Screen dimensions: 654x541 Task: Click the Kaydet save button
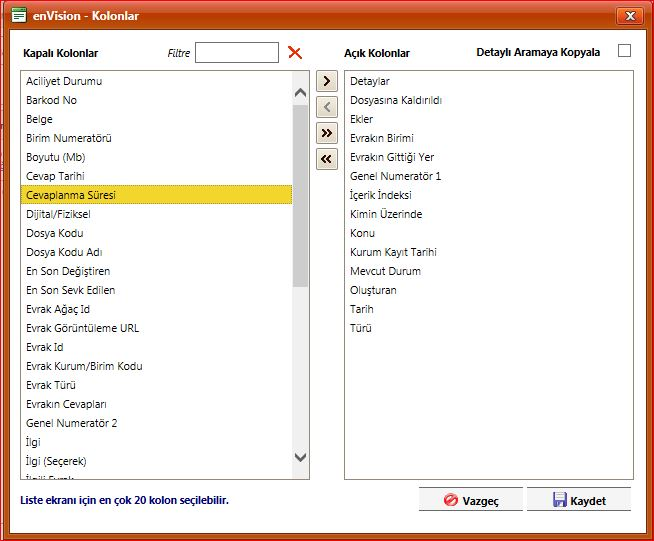click(579, 499)
